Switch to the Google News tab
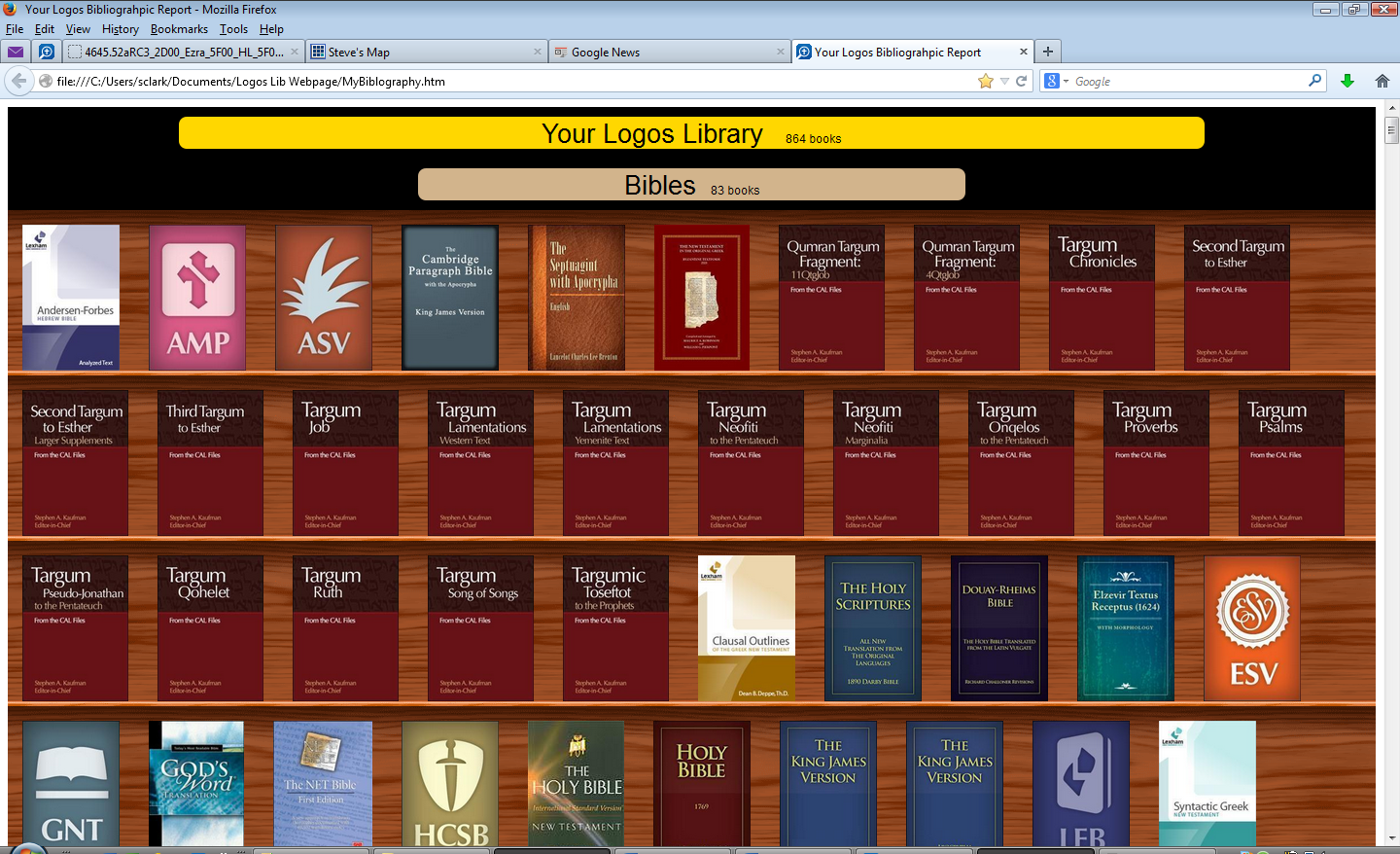The image size is (1400, 854). (670, 52)
